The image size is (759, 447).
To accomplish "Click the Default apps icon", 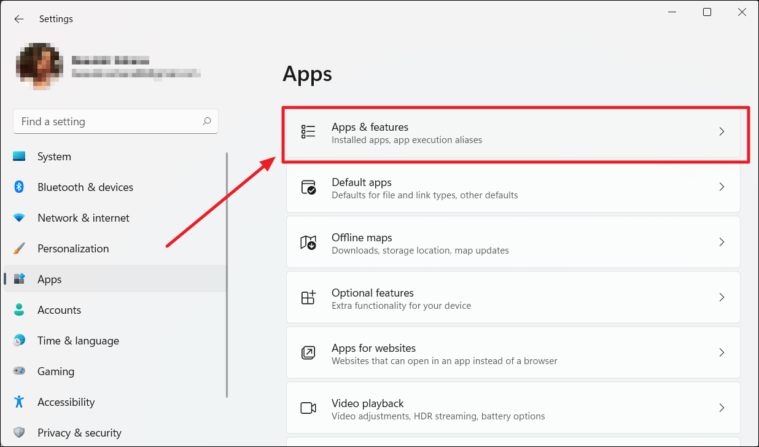I will [x=308, y=187].
